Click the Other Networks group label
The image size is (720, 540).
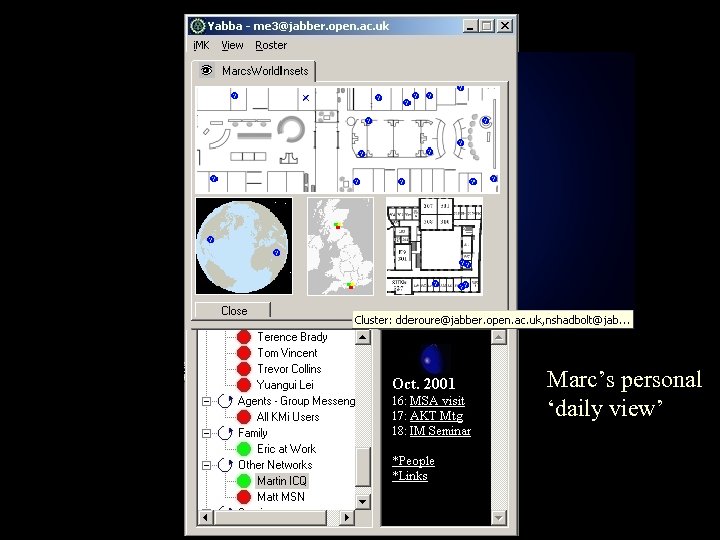tap(275, 465)
